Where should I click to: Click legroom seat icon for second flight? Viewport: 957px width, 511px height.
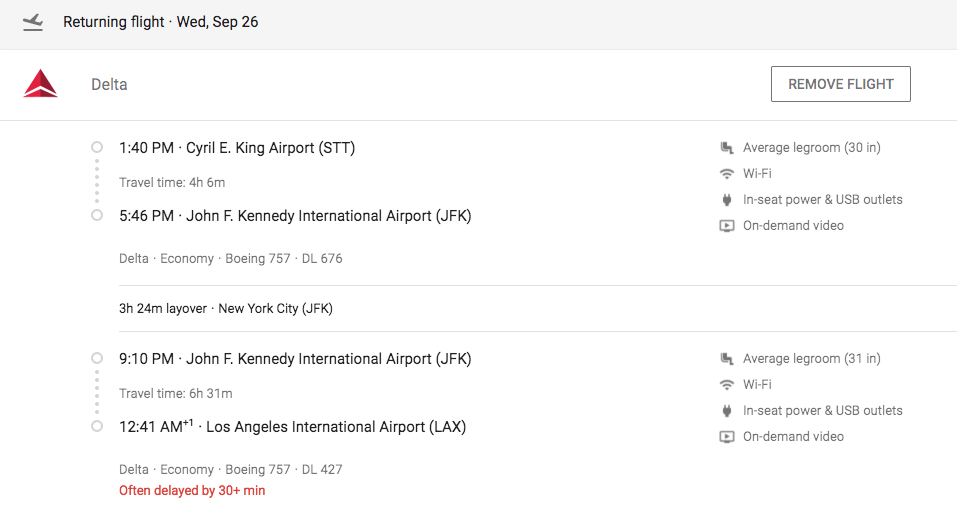click(727, 359)
